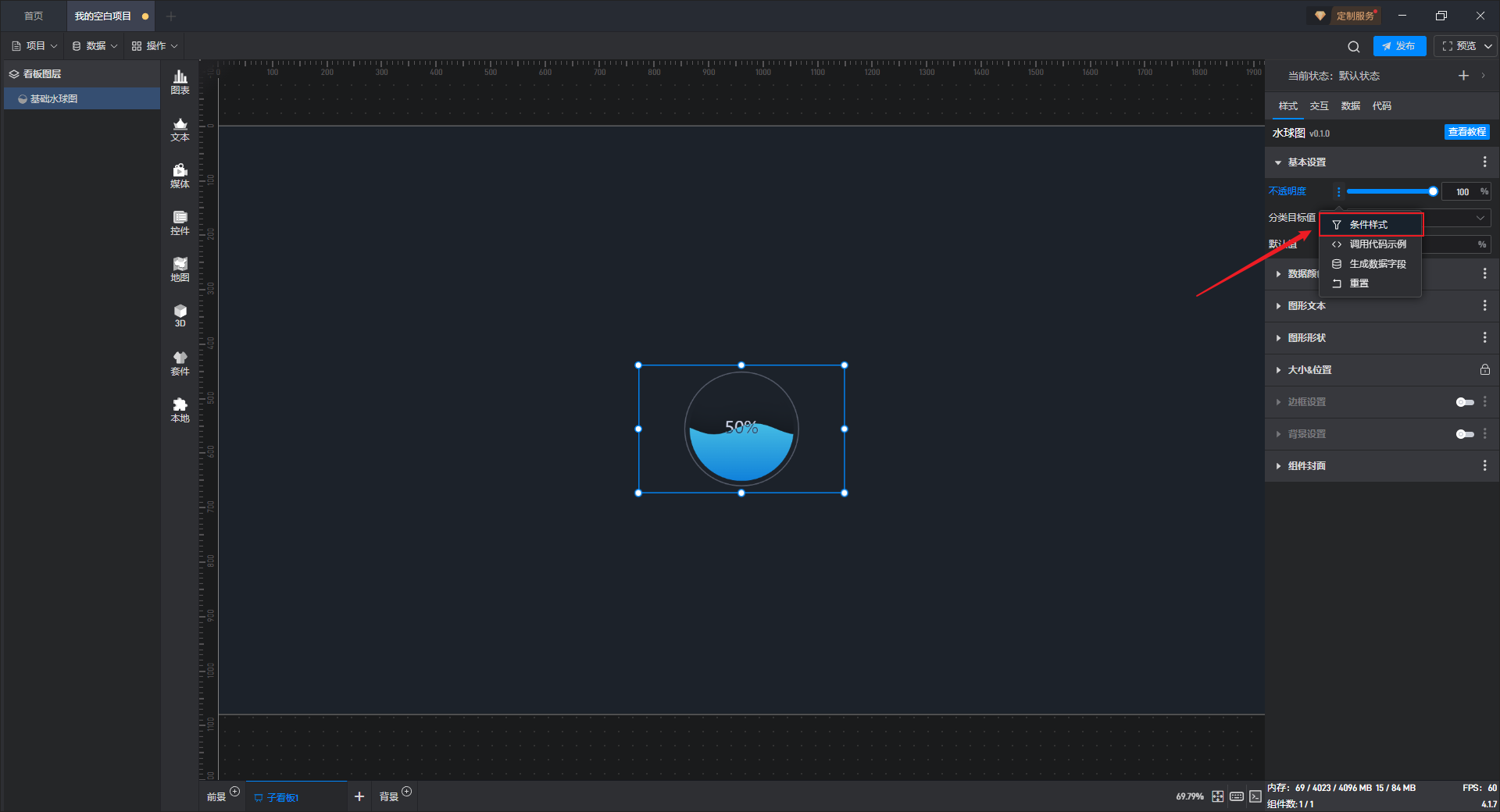Select 条件样式 from the popup menu
The width and height of the screenshot is (1500, 812).
pos(1371,225)
